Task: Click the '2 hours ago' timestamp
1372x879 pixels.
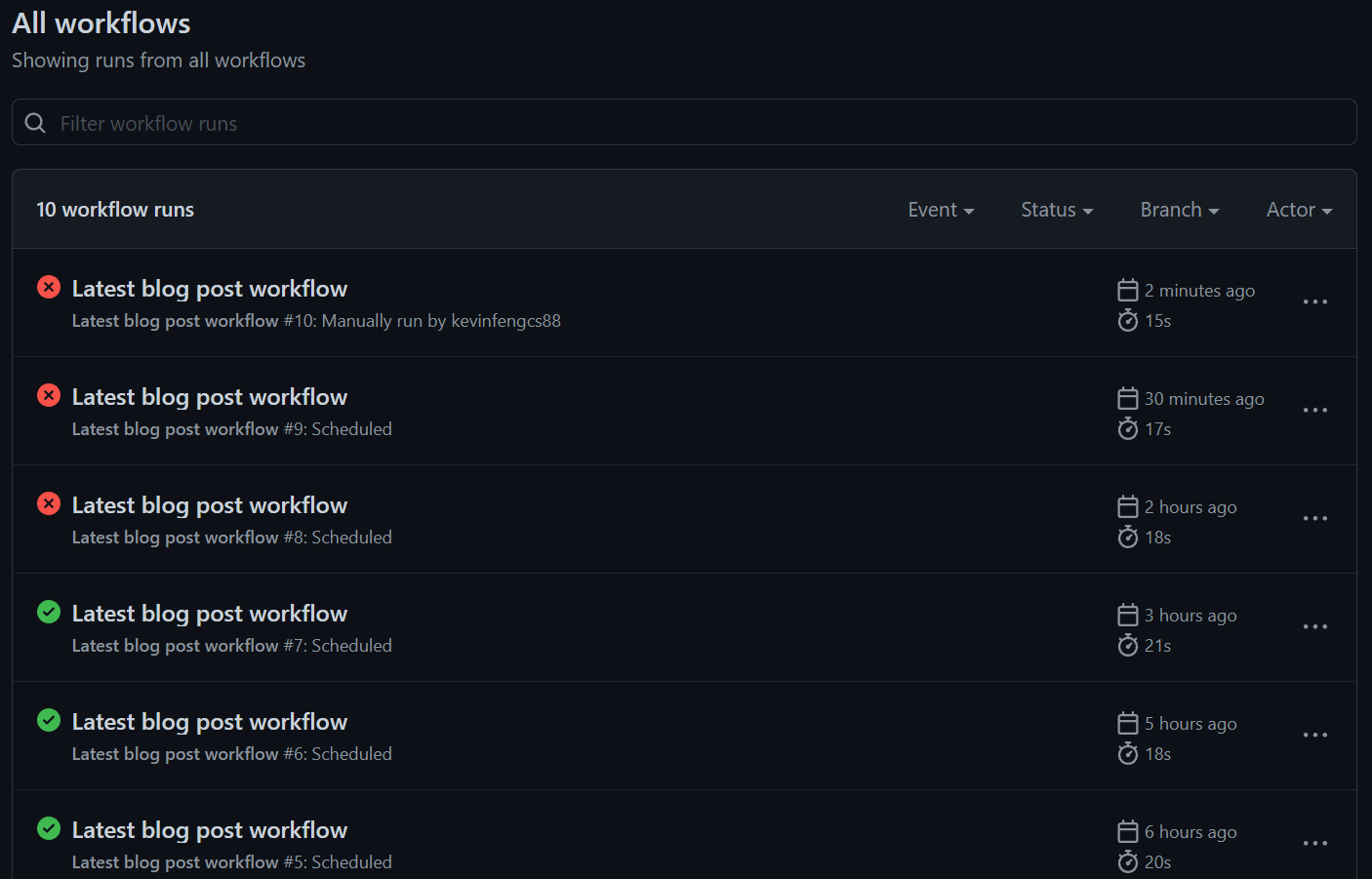Action: [1190, 507]
